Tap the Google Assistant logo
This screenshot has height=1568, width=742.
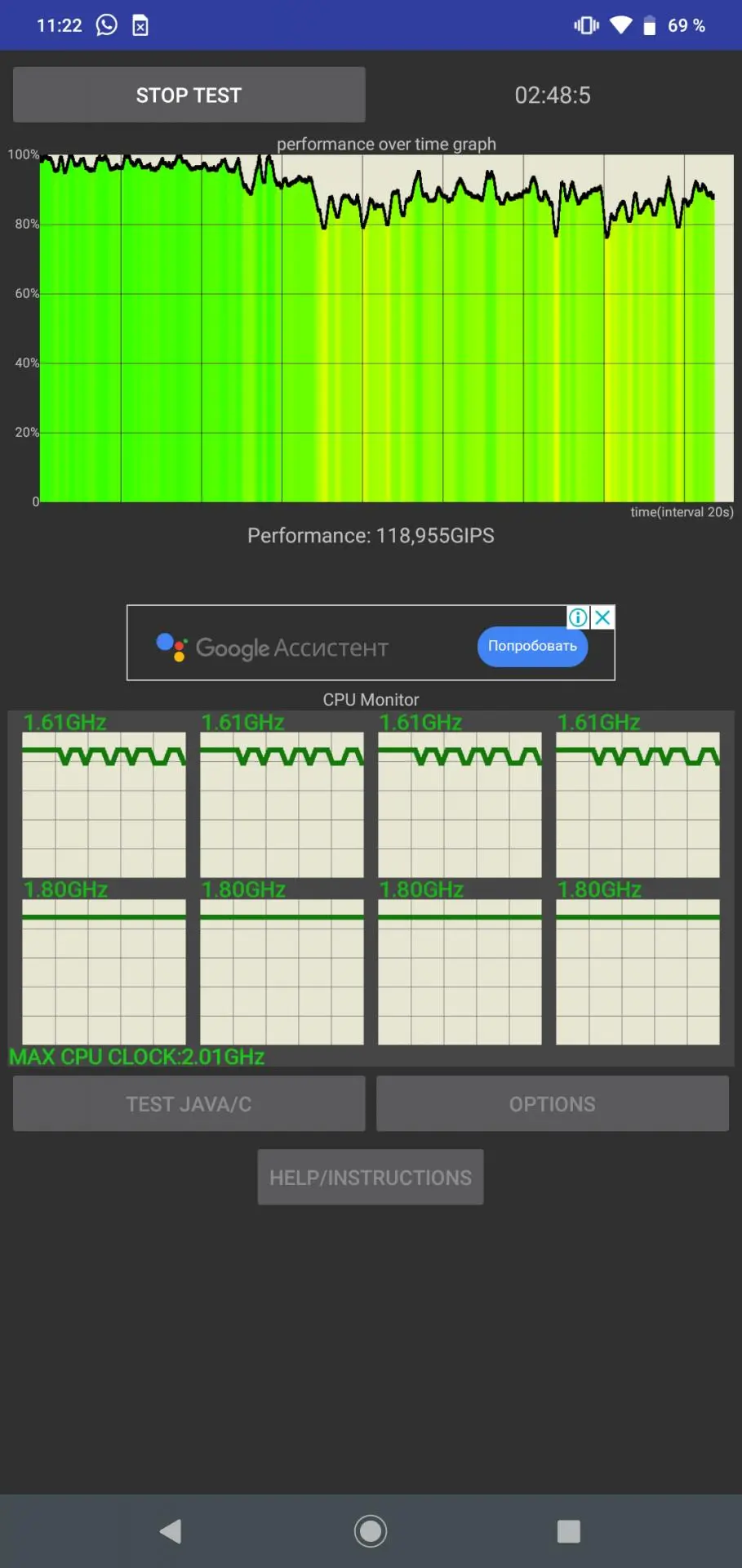171,647
